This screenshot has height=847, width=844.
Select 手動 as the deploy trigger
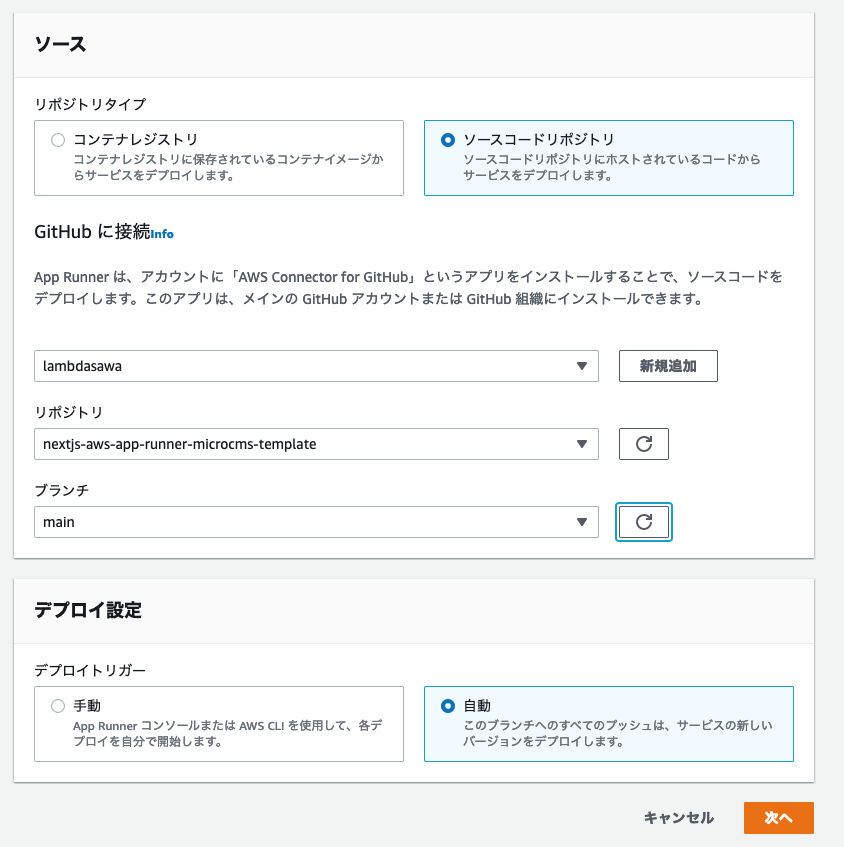pos(58,706)
